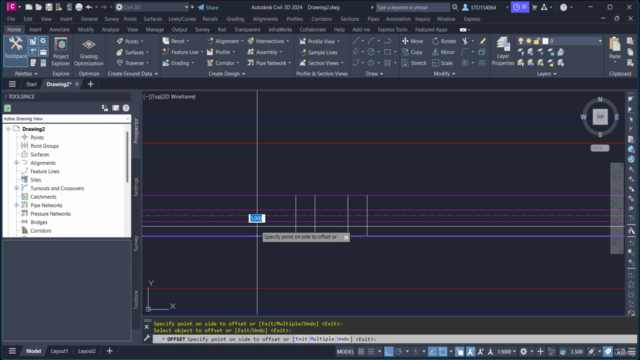640x360 pixels.
Task: Select the Scale tool
Action: 442,63
